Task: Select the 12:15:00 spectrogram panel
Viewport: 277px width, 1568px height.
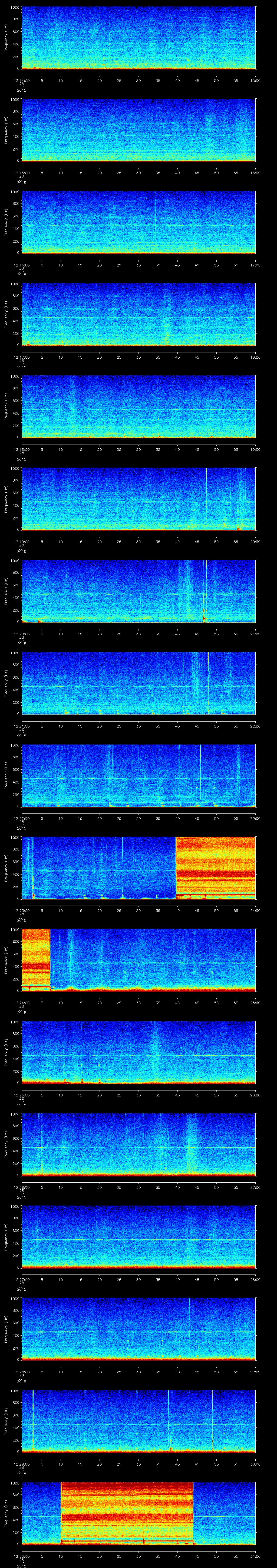Action: tap(138, 130)
